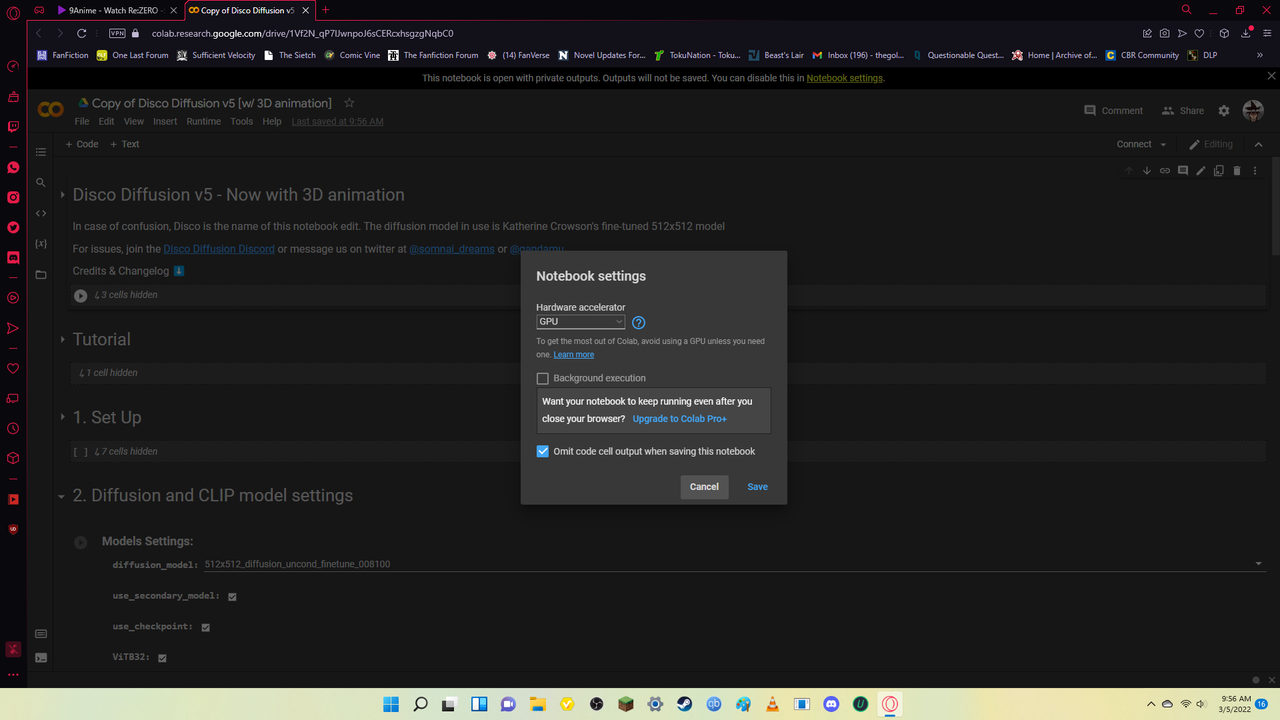Open more cell actions menu
This screenshot has height=720, width=1280.
click(x=1255, y=171)
